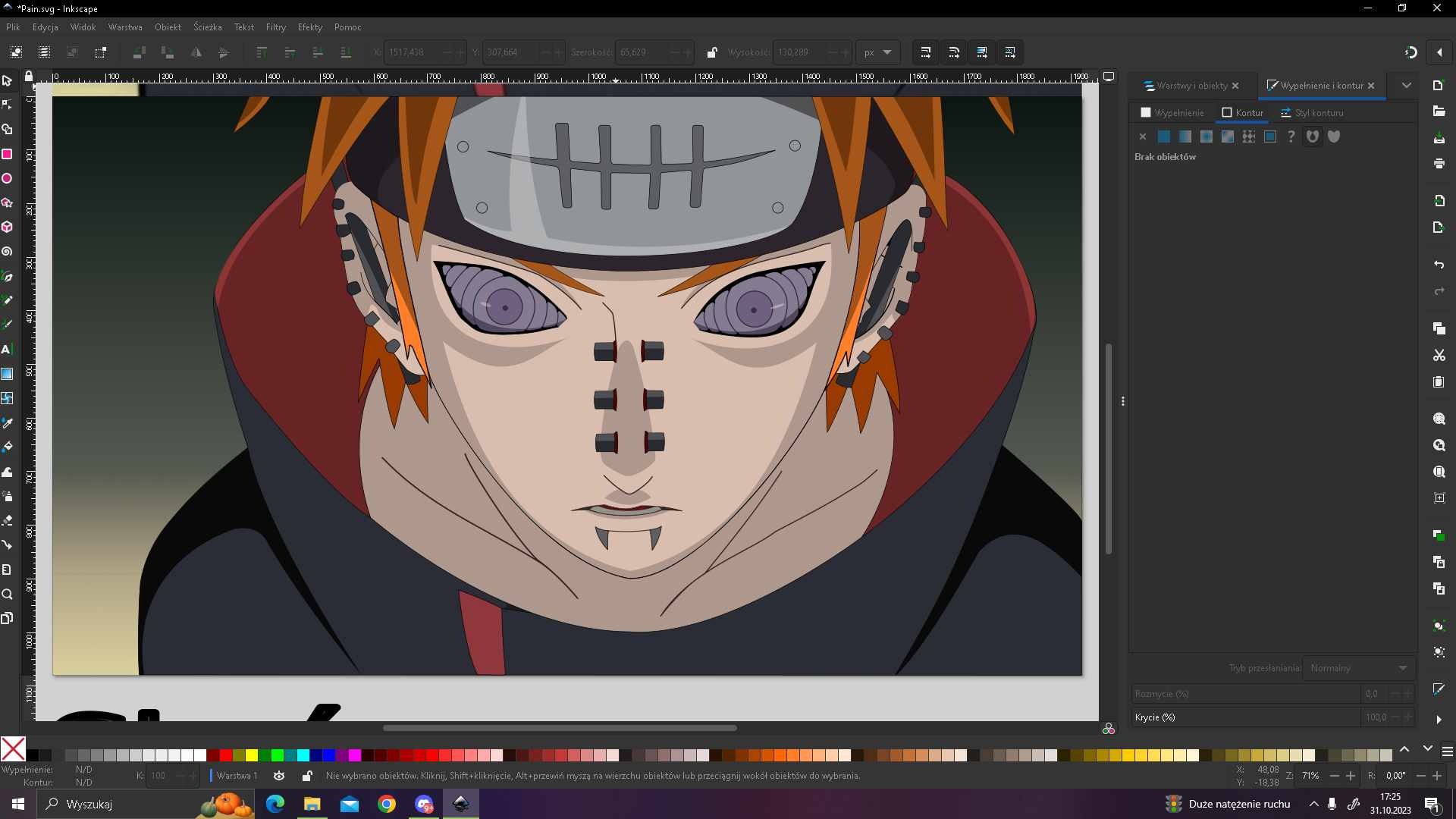The width and height of the screenshot is (1456, 819).
Task: Select the Zoom tool in toolbox
Action: click(7, 595)
